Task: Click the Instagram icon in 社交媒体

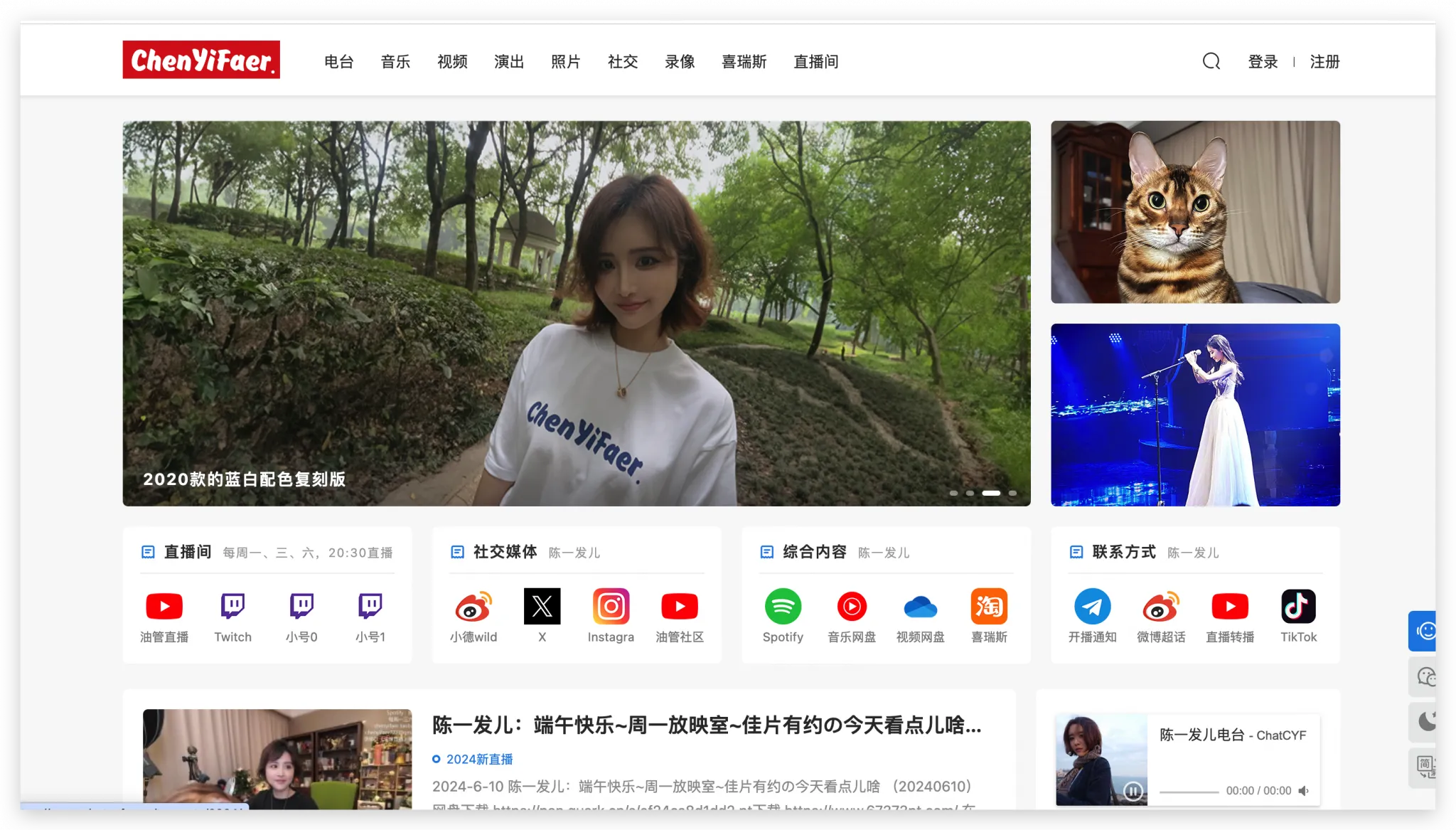Action: coord(610,606)
